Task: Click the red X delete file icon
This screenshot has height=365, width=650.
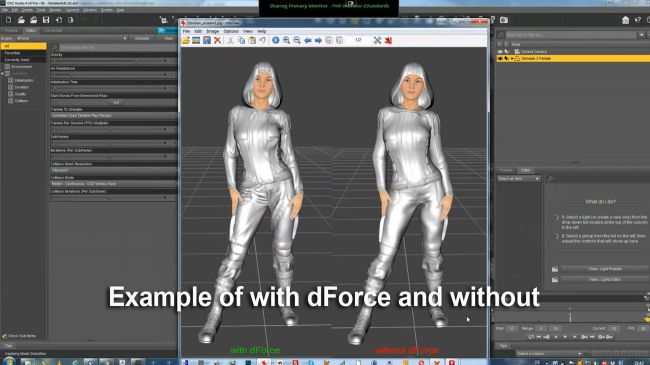Action: 217,40
